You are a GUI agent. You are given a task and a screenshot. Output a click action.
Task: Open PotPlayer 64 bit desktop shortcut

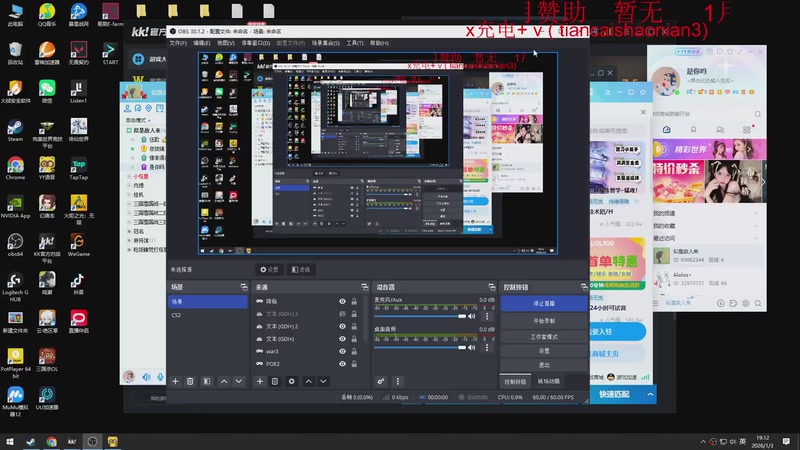[15, 363]
